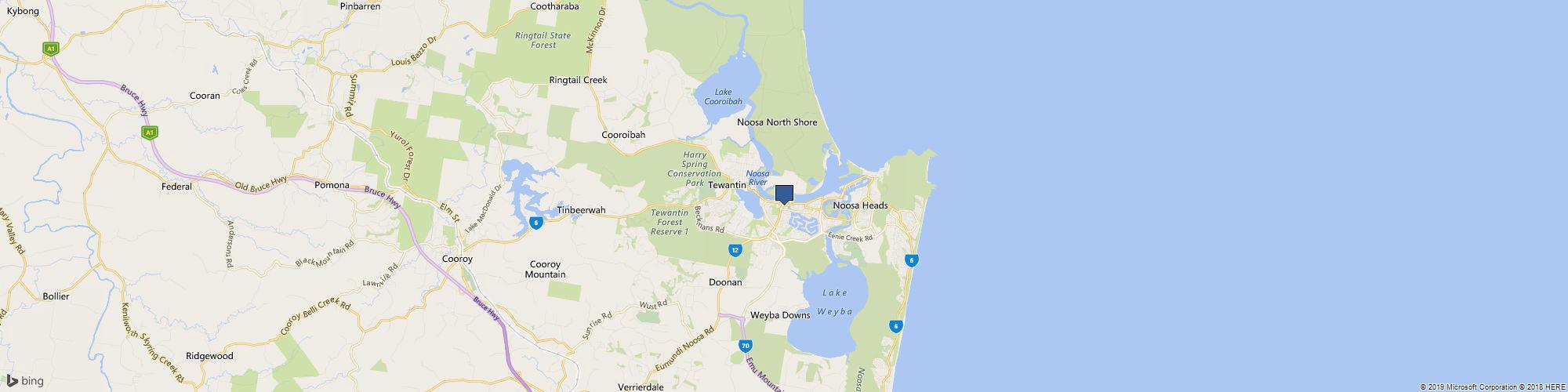Click the Noosa North Shore label
Image resolution: width=1568 pixels, height=392 pixels.
click(777, 122)
